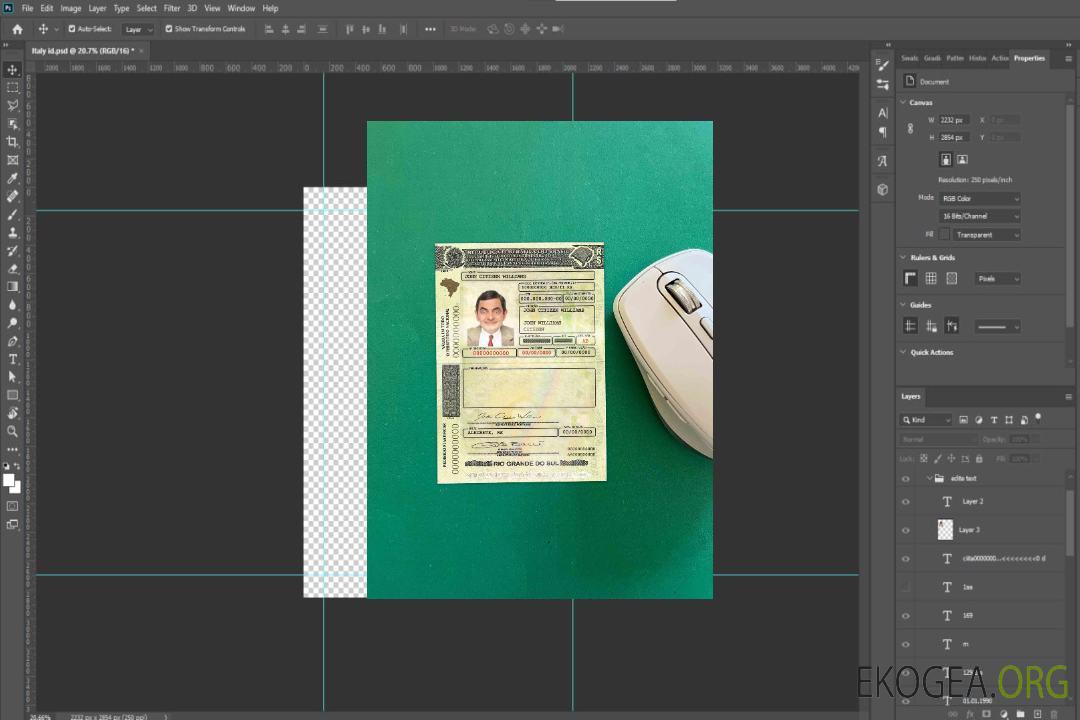Select the Zoom tool in toolbar

[12, 431]
